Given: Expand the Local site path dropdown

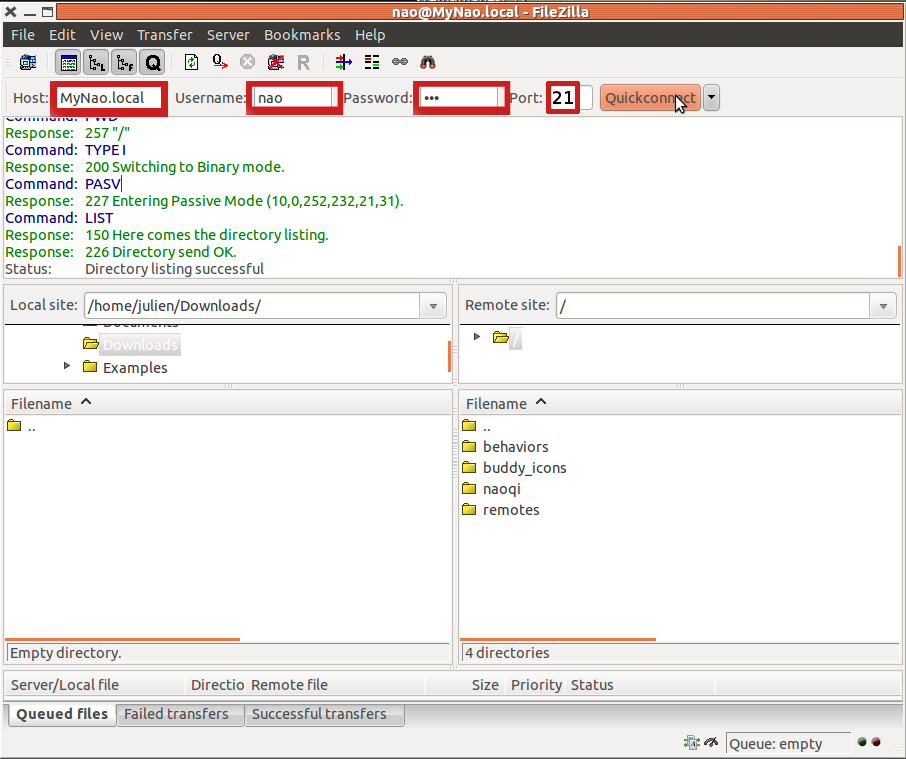Looking at the screenshot, I should (433, 306).
